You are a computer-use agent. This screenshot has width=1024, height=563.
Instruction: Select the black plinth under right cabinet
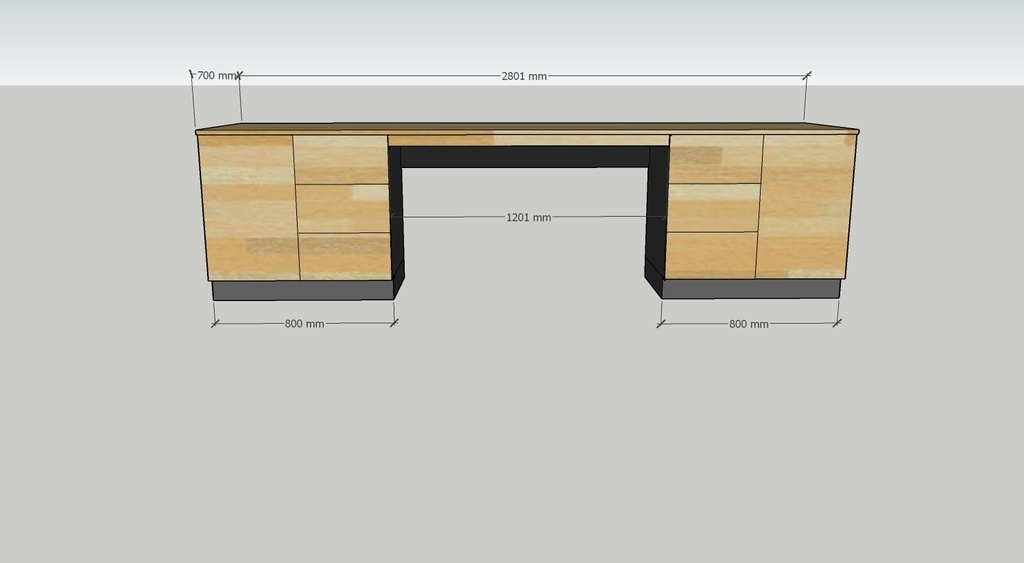[x=751, y=289]
